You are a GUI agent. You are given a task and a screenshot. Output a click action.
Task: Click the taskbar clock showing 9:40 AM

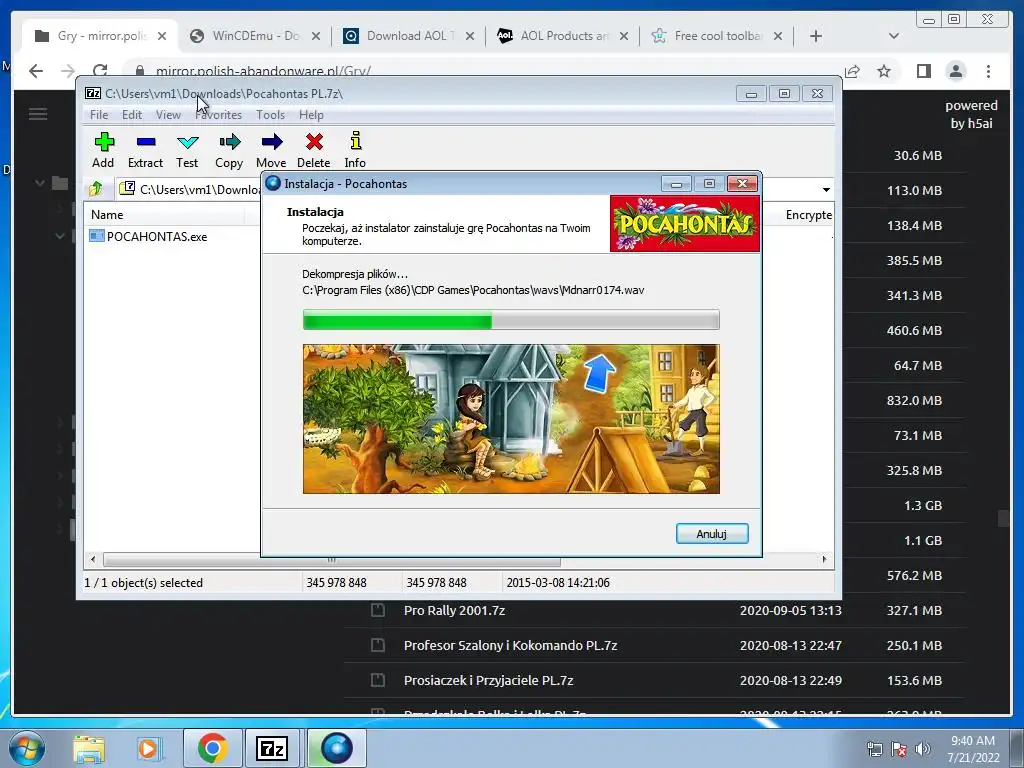[x=973, y=749]
